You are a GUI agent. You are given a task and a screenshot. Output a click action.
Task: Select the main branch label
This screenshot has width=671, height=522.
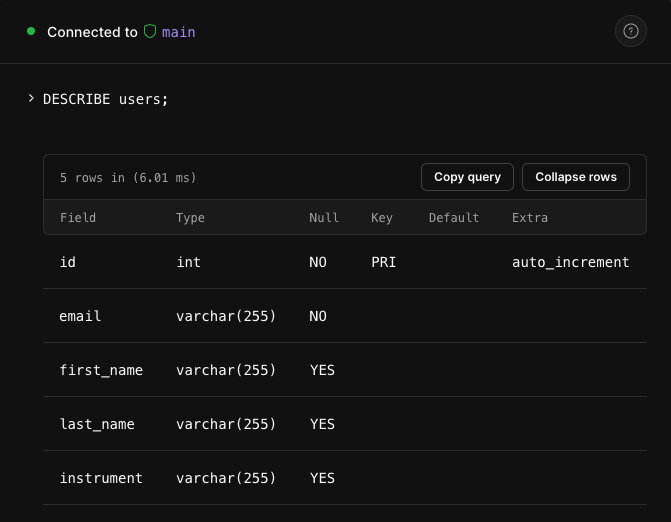click(x=179, y=32)
